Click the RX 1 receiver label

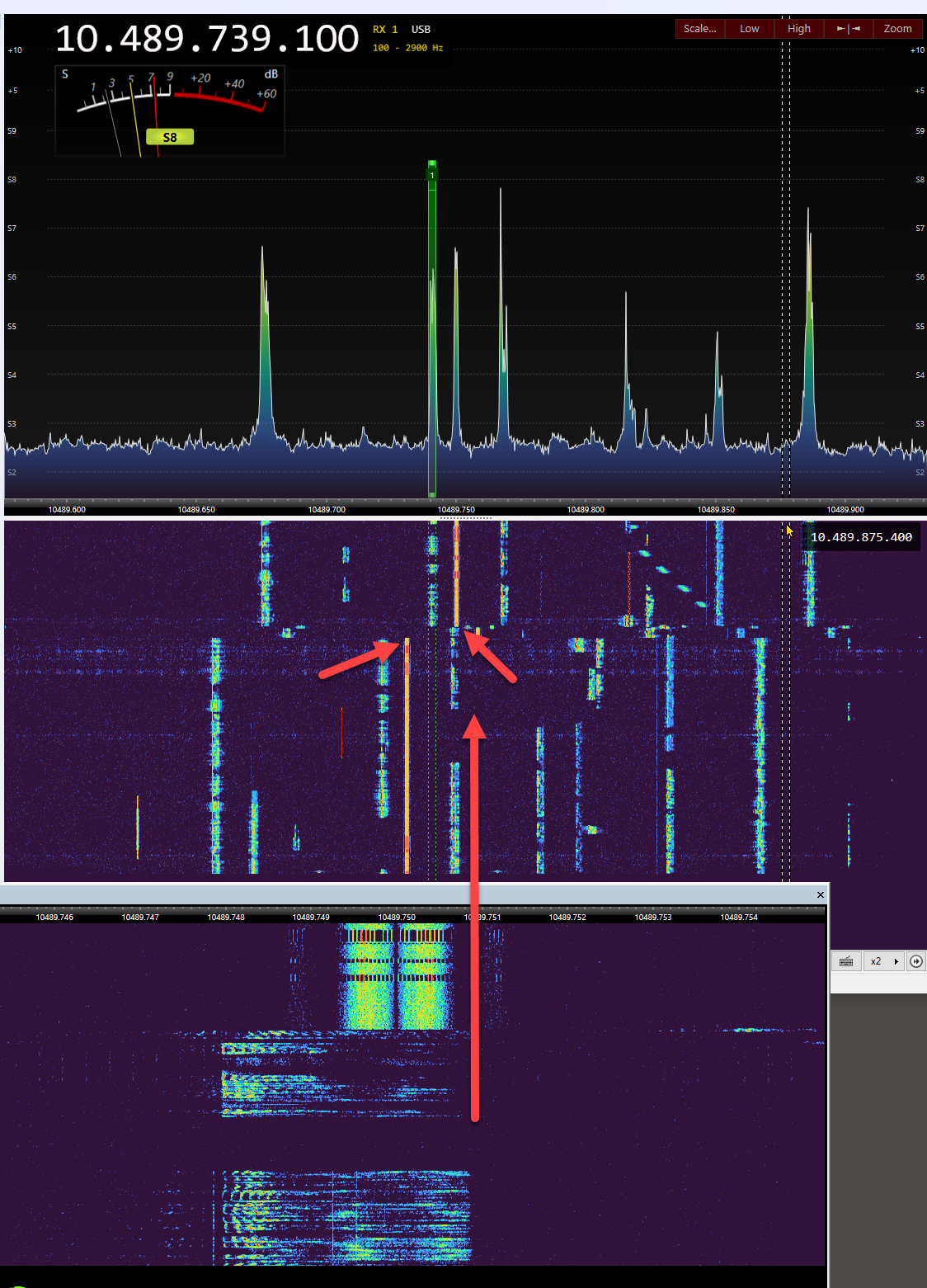click(385, 30)
